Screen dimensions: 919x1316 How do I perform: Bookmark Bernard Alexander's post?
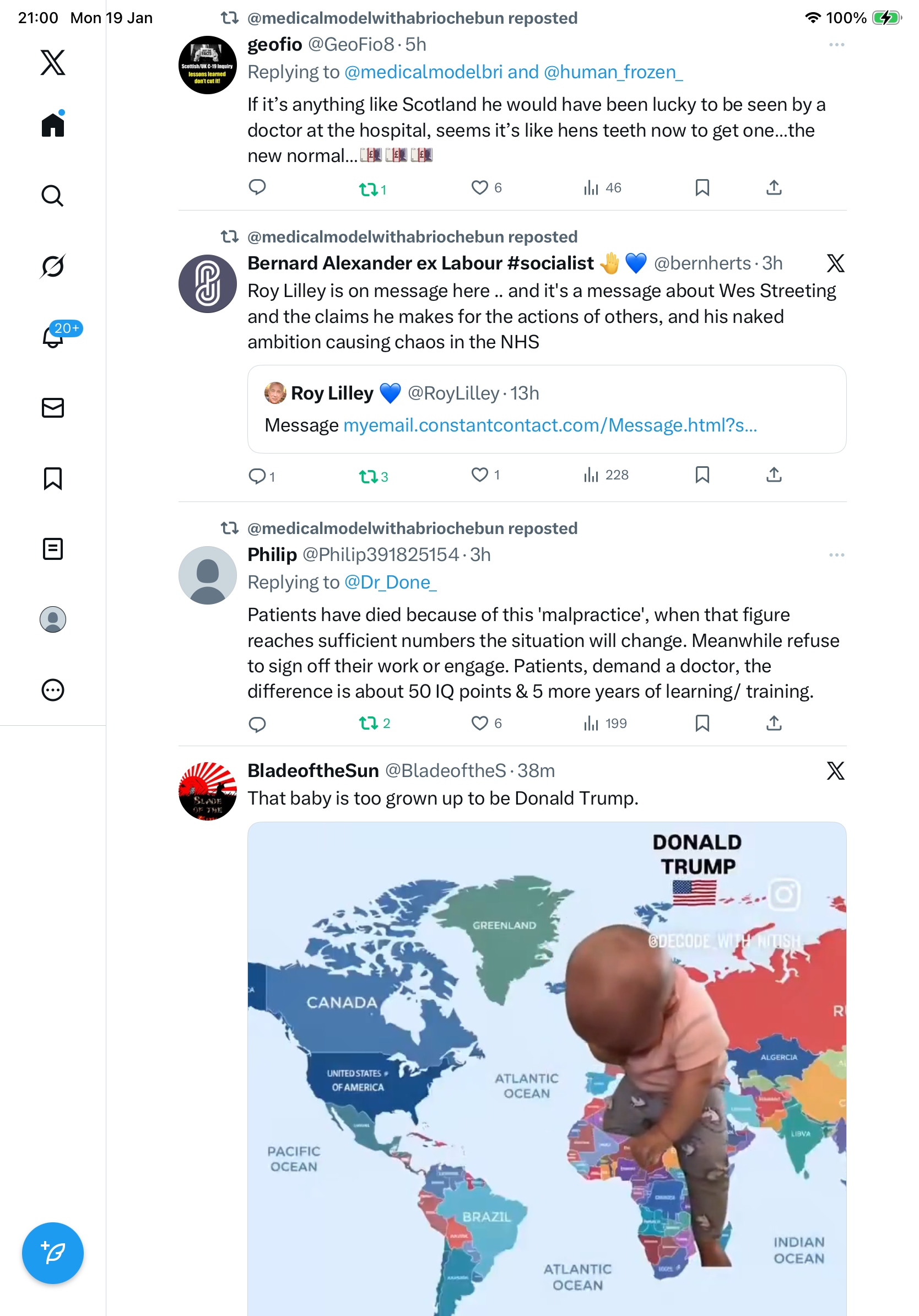(x=702, y=474)
